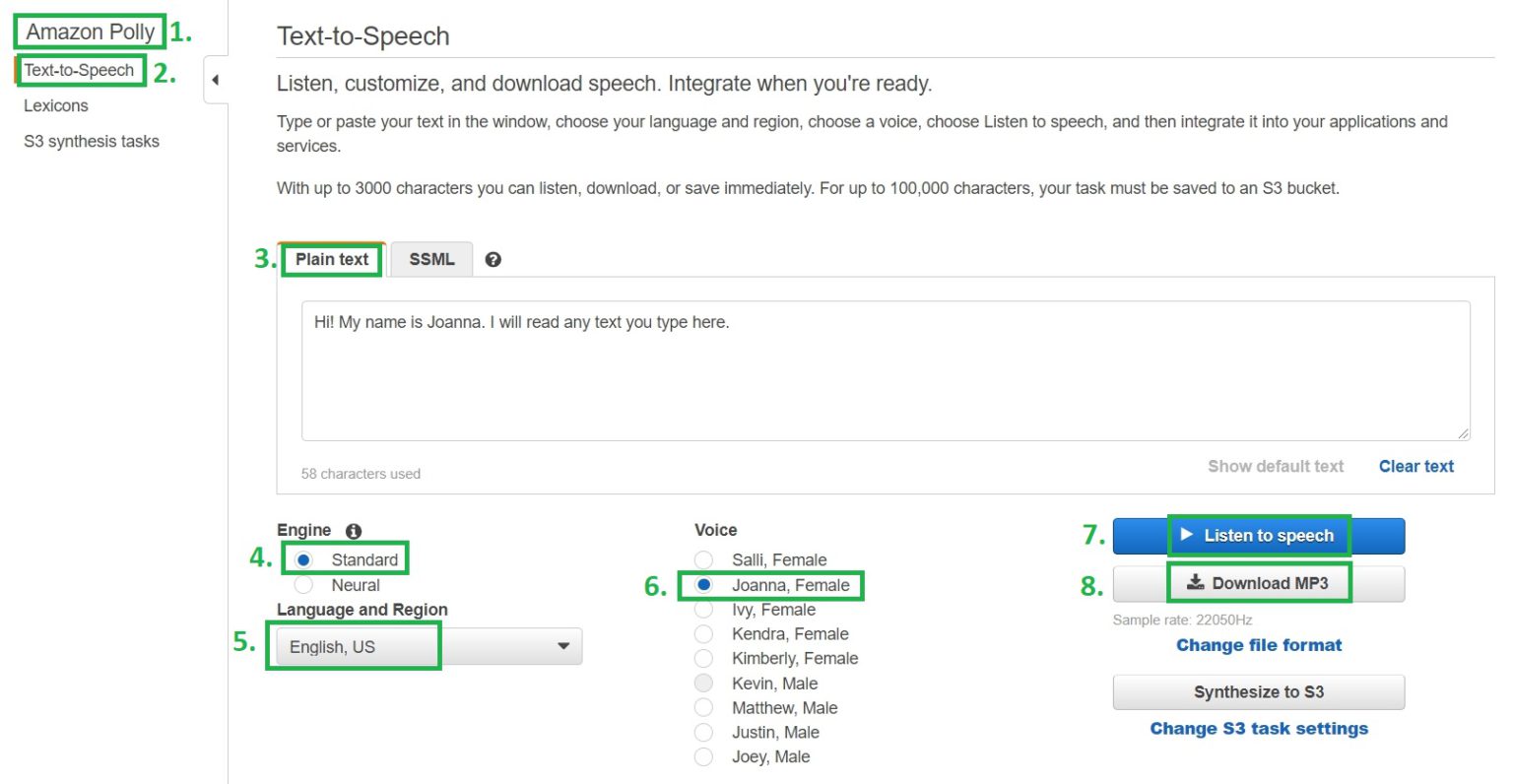Select the Standard engine radio button
Viewport: 1513px width, 784px height.
click(303, 559)
